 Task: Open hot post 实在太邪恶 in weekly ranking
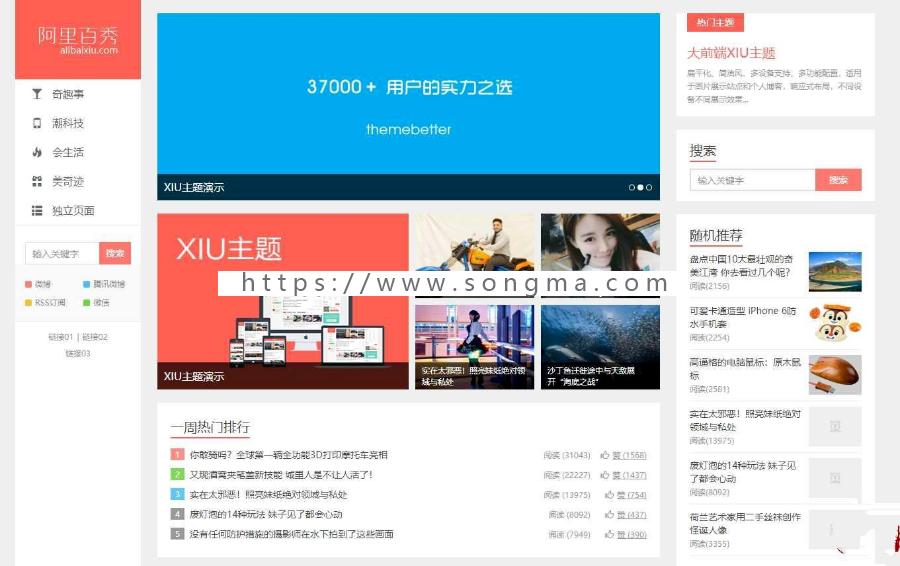tap(268, 495)
